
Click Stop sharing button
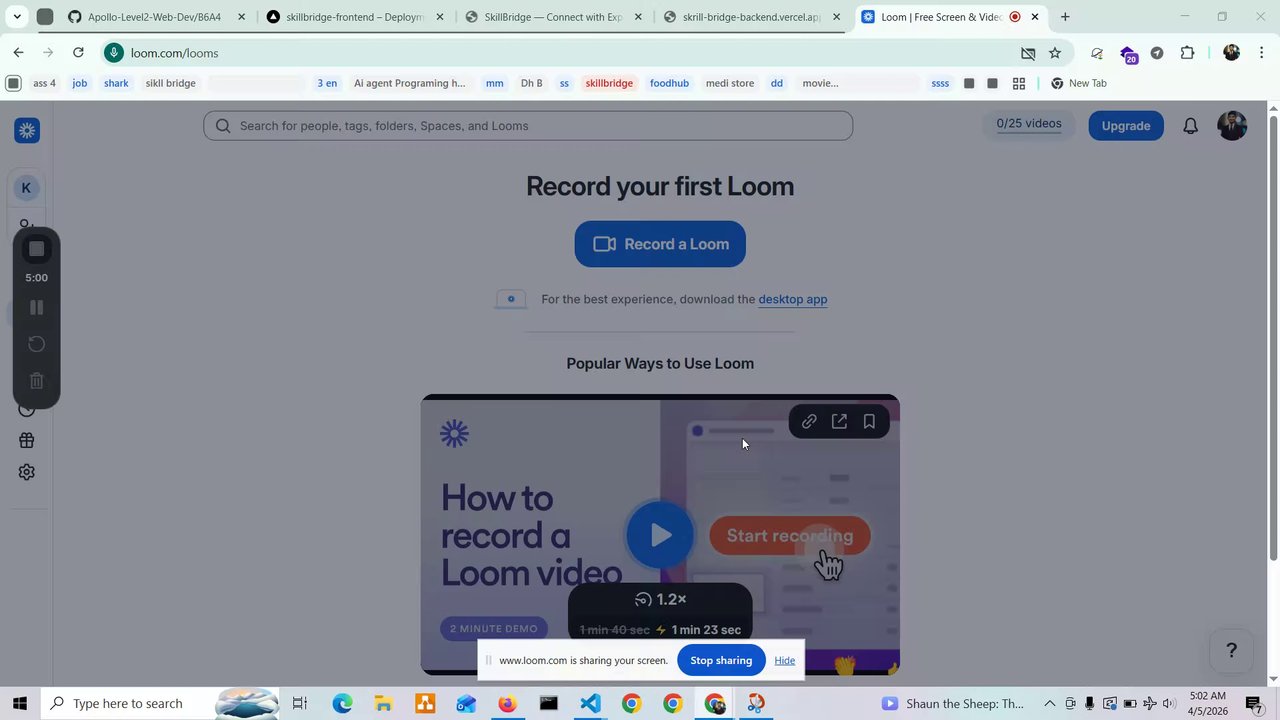721,660
